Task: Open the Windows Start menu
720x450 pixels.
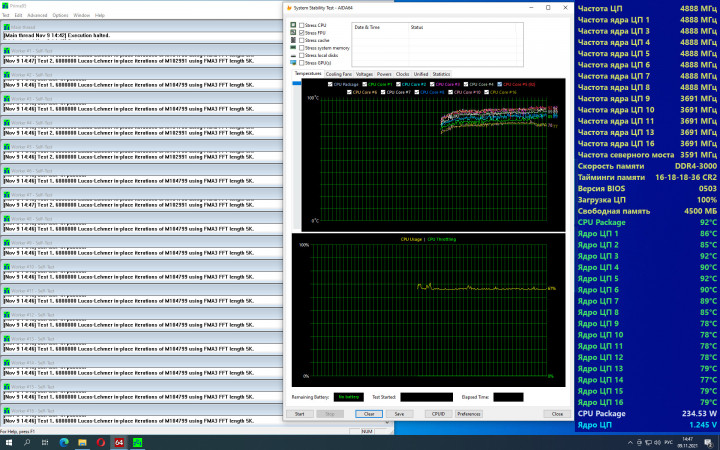Action: pyautogui.click(x=9, y=443)
